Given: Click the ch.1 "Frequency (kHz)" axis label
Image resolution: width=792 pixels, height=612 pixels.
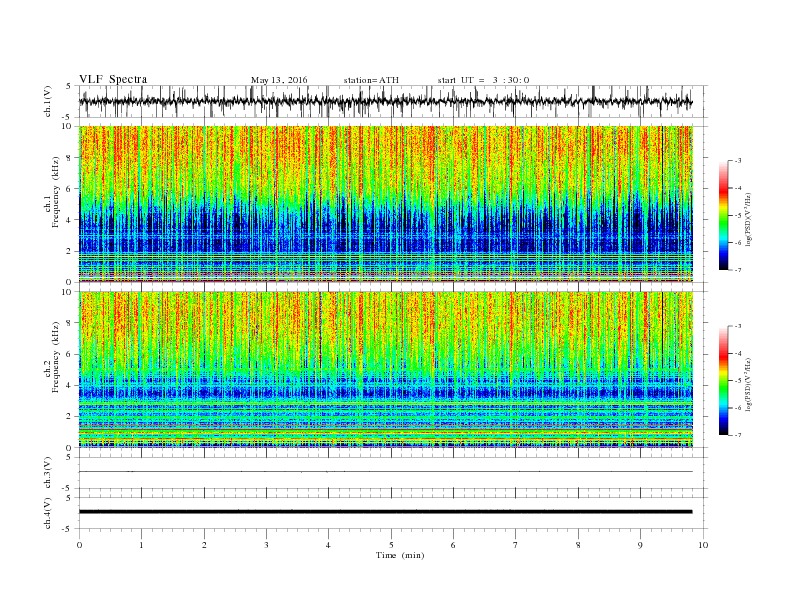Looking at the screenshot, I should [x=55, y=192].
